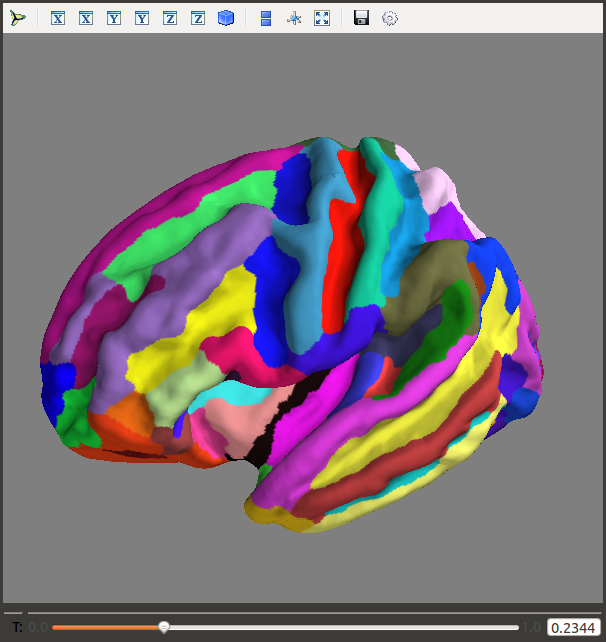Click the time value field showing 0.2344
Viewport: 606px width, 642px height.
pos(573,627)
